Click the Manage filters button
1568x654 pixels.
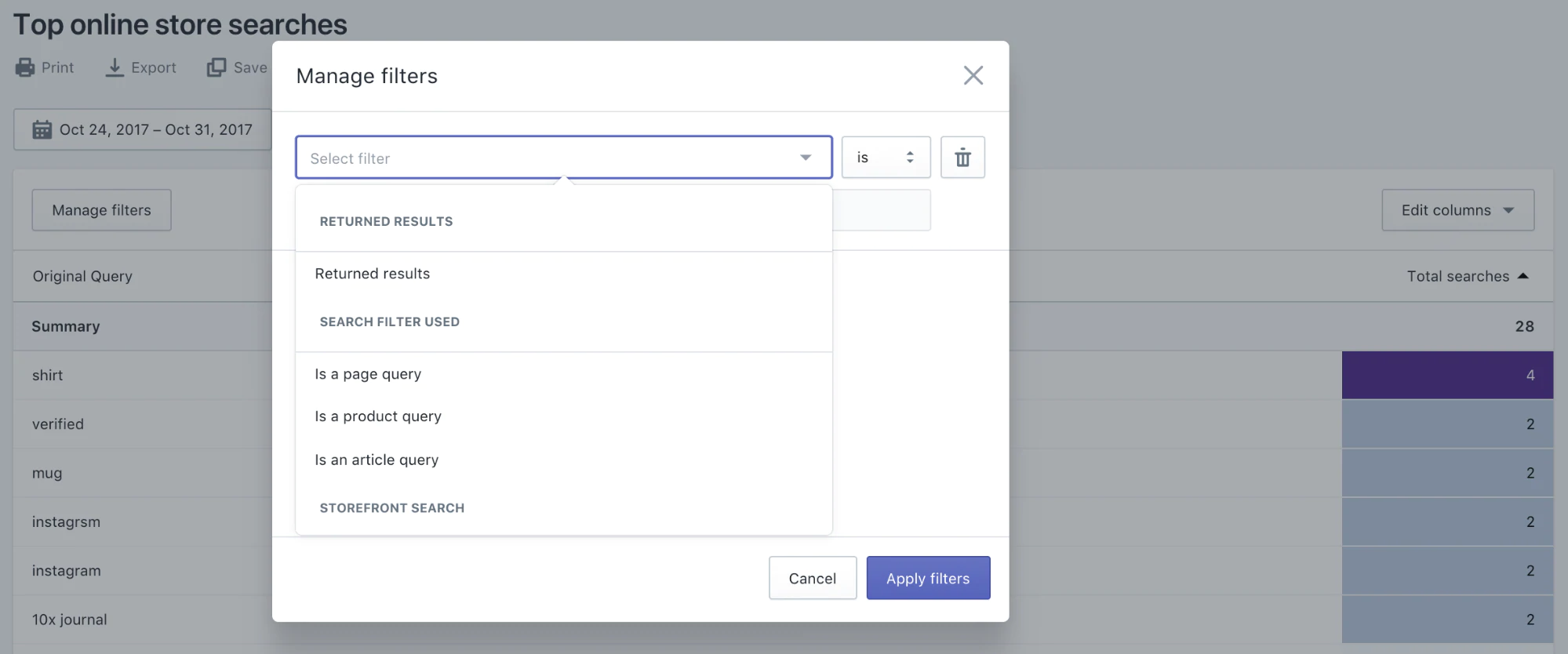click(101, 210)
